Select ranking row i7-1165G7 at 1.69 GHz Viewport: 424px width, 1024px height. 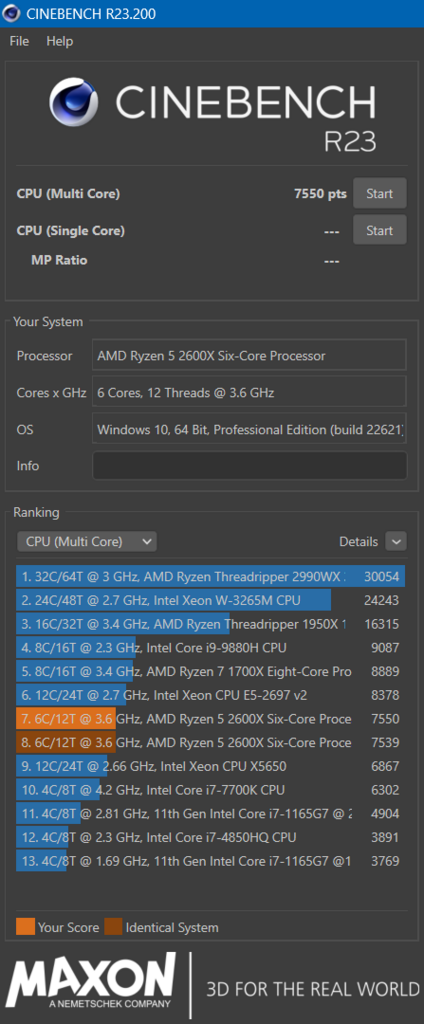(x=210, y=861)
